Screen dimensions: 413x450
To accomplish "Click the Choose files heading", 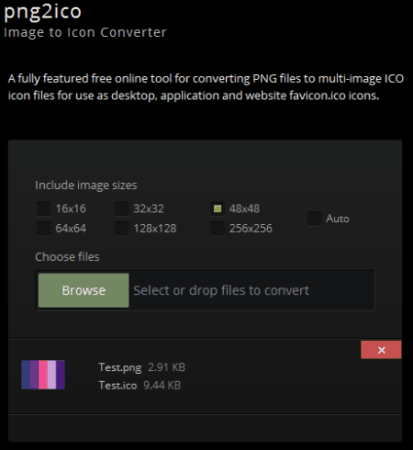I will click(67, 257).
